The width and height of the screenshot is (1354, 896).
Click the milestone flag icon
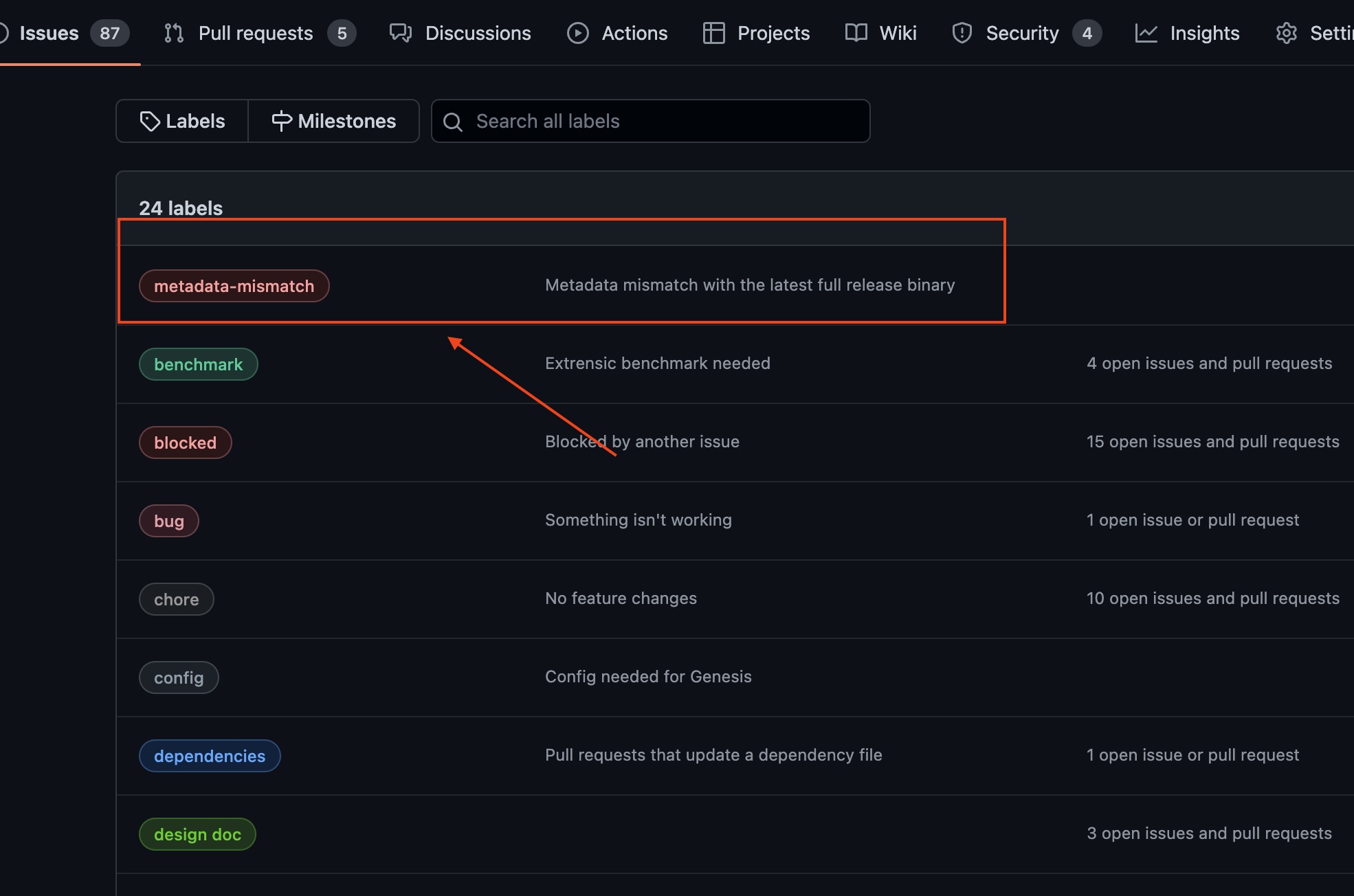[x=282, y=121]
